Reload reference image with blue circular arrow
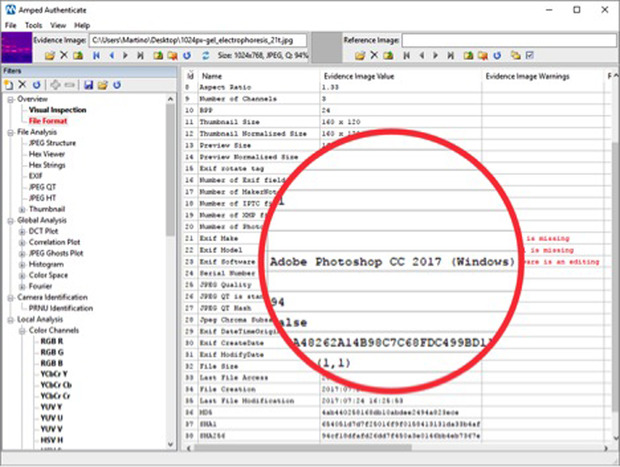620x467 pixels. [497, 55]
